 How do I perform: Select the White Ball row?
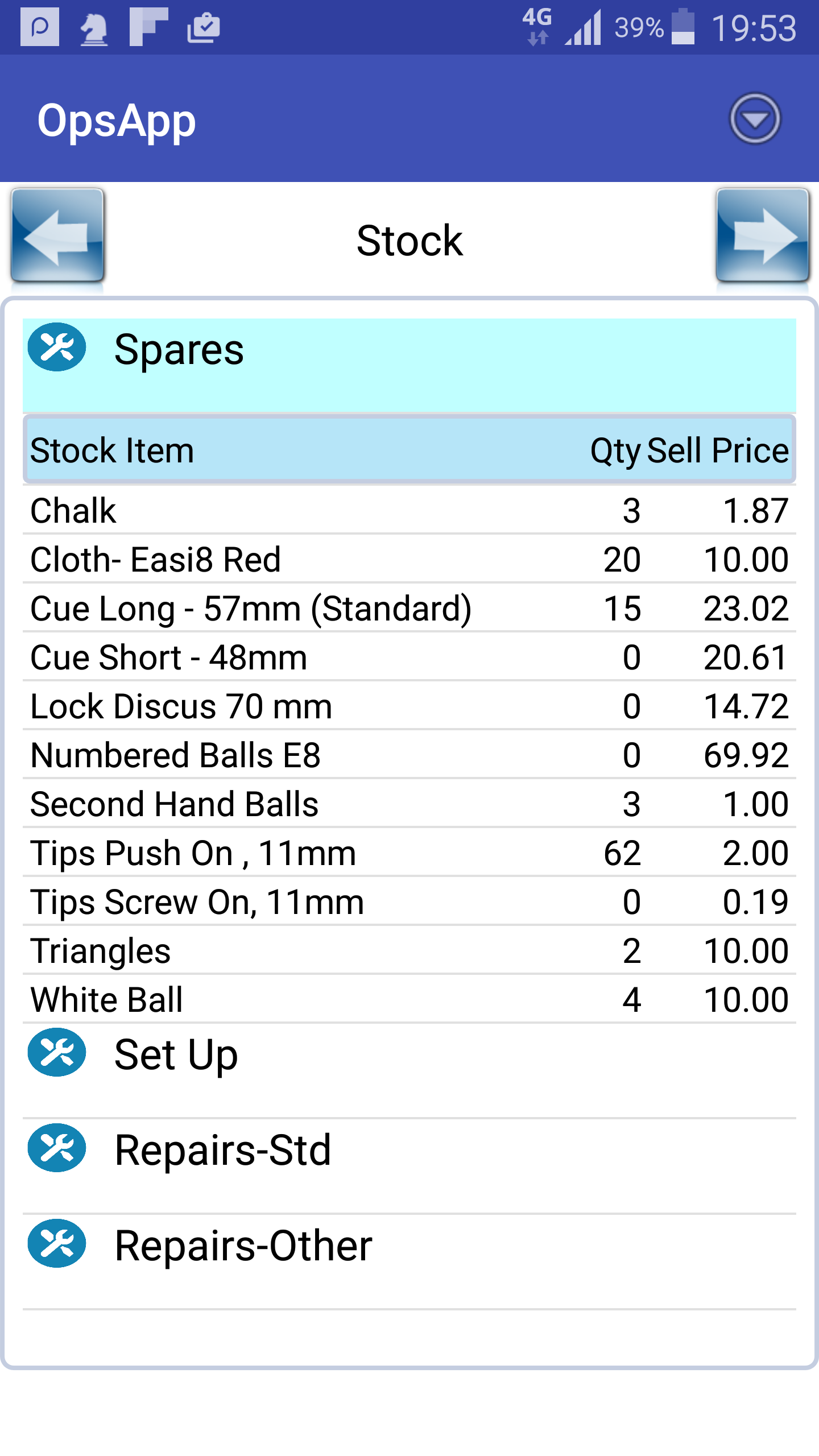409,999
